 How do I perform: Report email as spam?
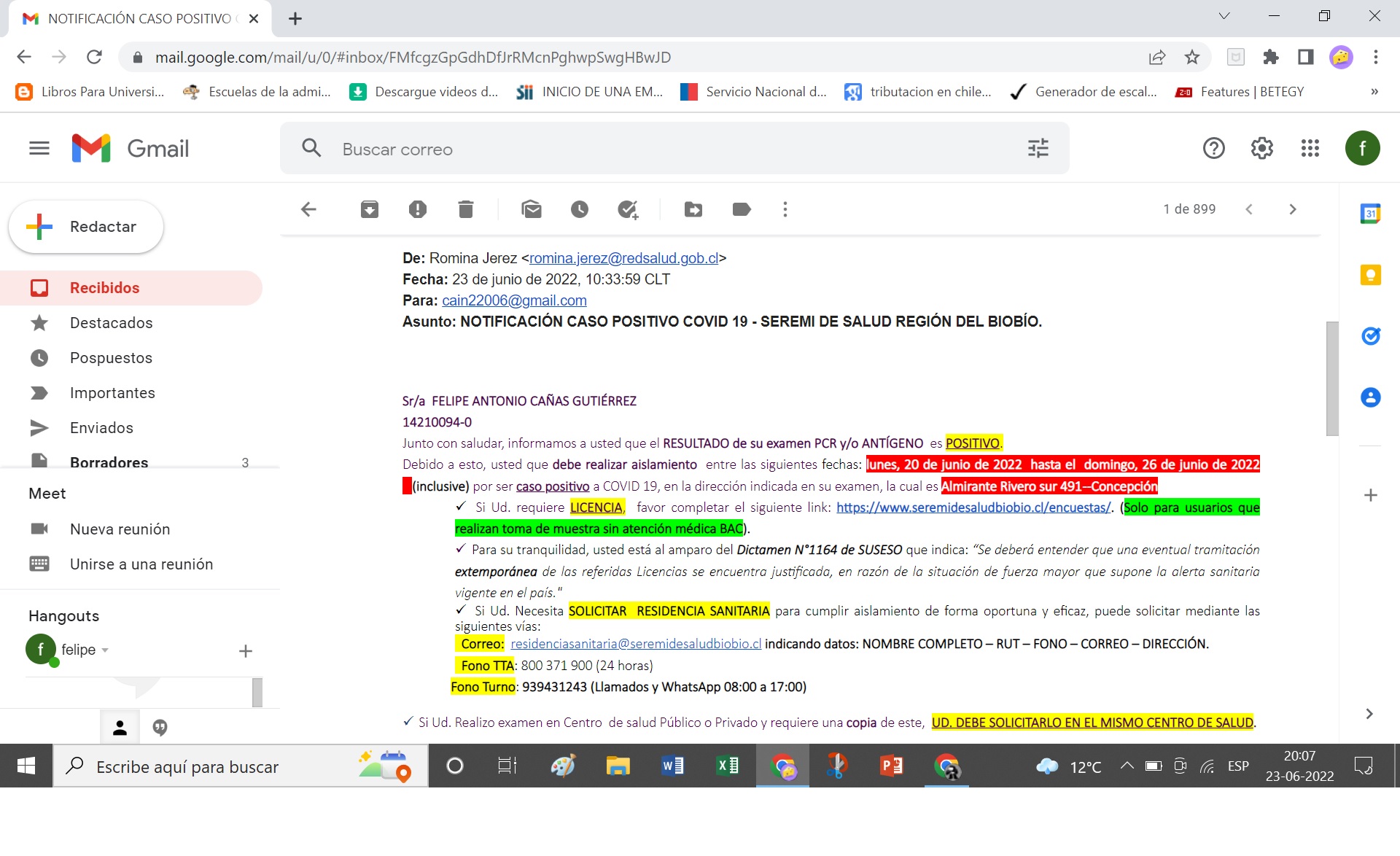(417, 210)
